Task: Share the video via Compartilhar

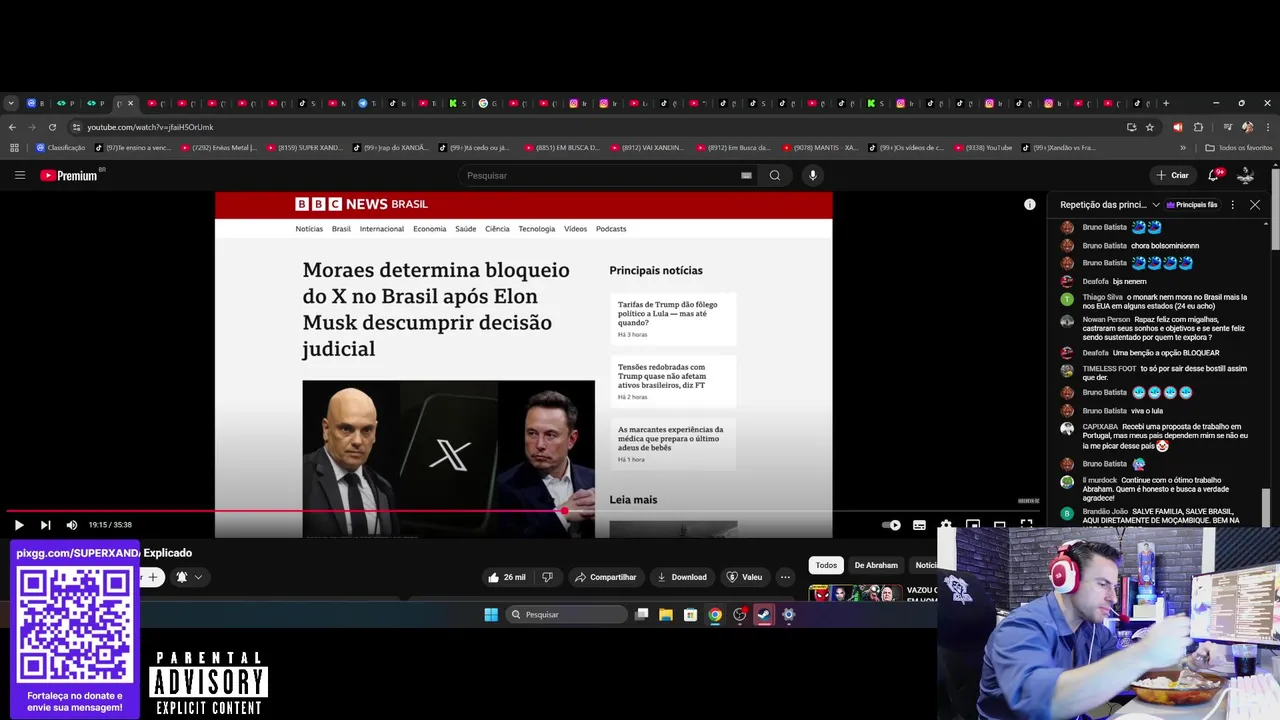Action: point(606,577)
